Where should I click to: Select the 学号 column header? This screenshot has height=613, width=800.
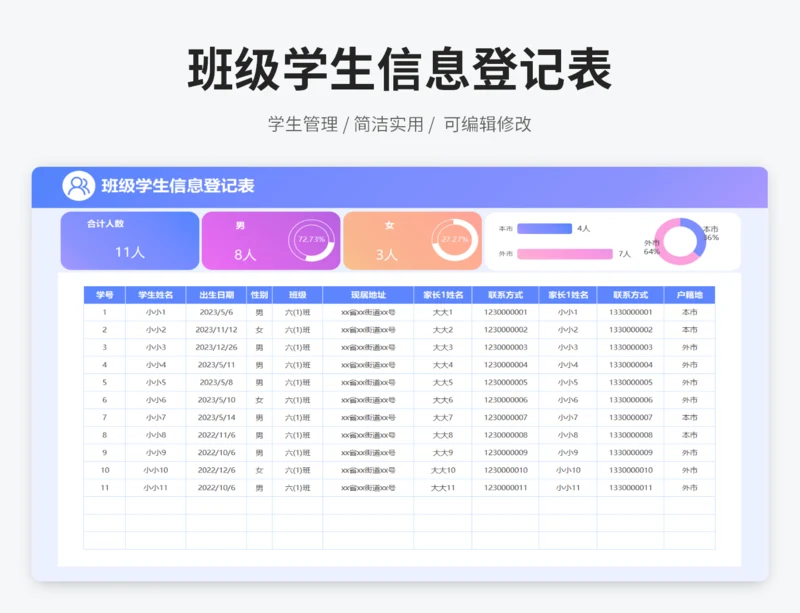[105, 295]
